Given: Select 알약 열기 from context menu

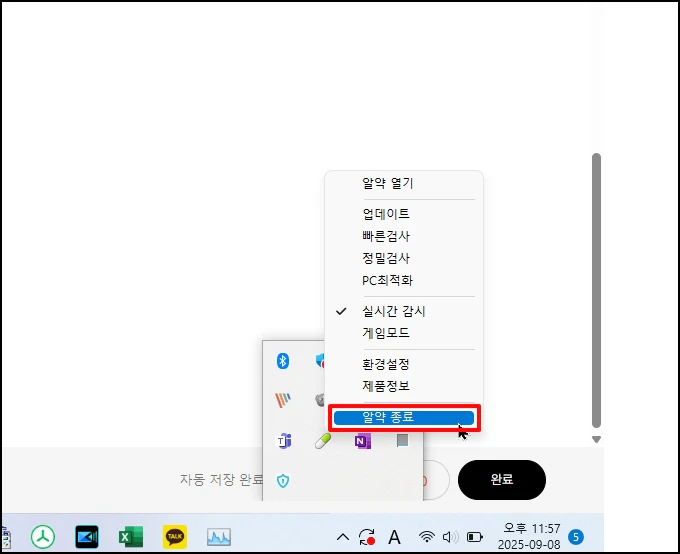Looking at the screenshot, I should pyautogui.click(x=404, y=183).
